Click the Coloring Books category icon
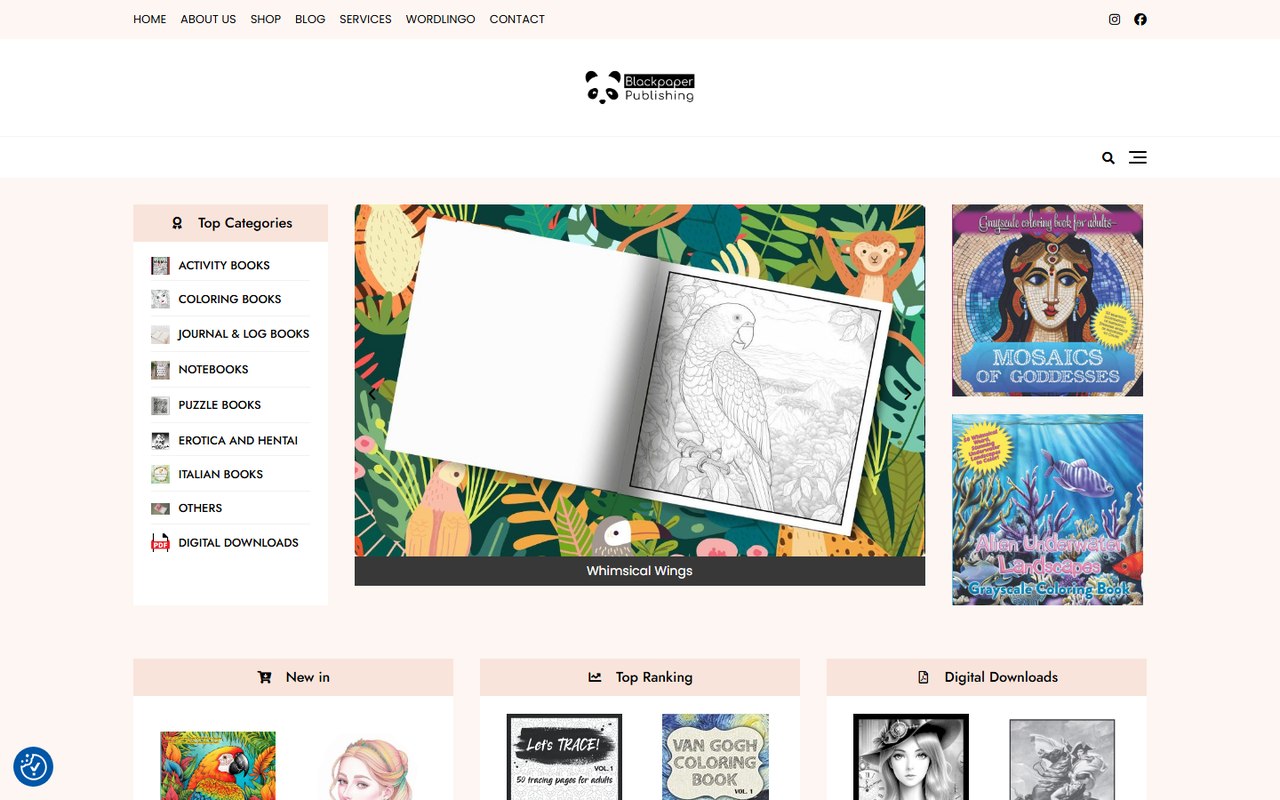The height and width of the screenshot is (800, 1280). pyautogui.click(x=160, y=299)
